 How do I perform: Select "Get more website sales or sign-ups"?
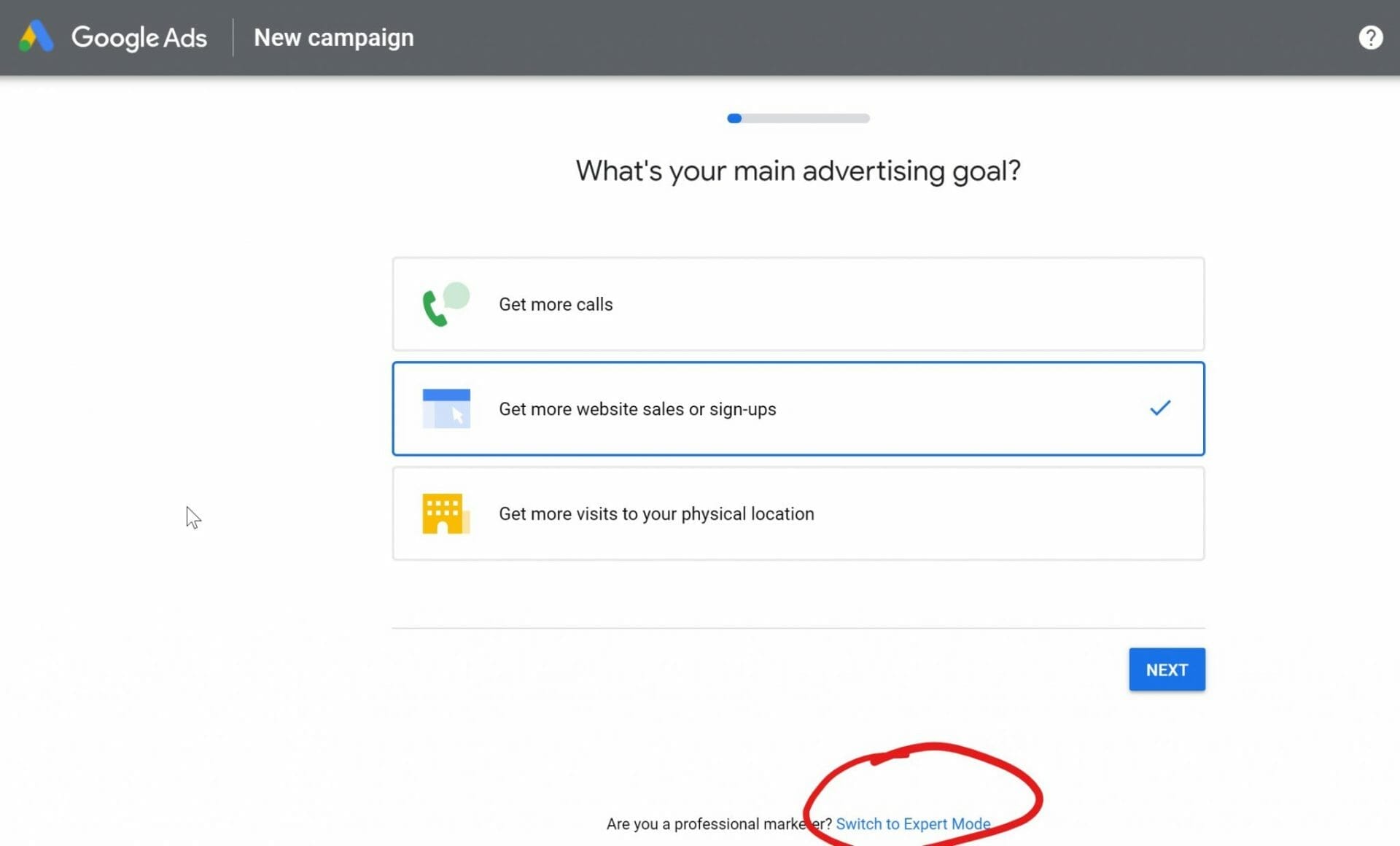pyautogui.click(x=798, y=408)
